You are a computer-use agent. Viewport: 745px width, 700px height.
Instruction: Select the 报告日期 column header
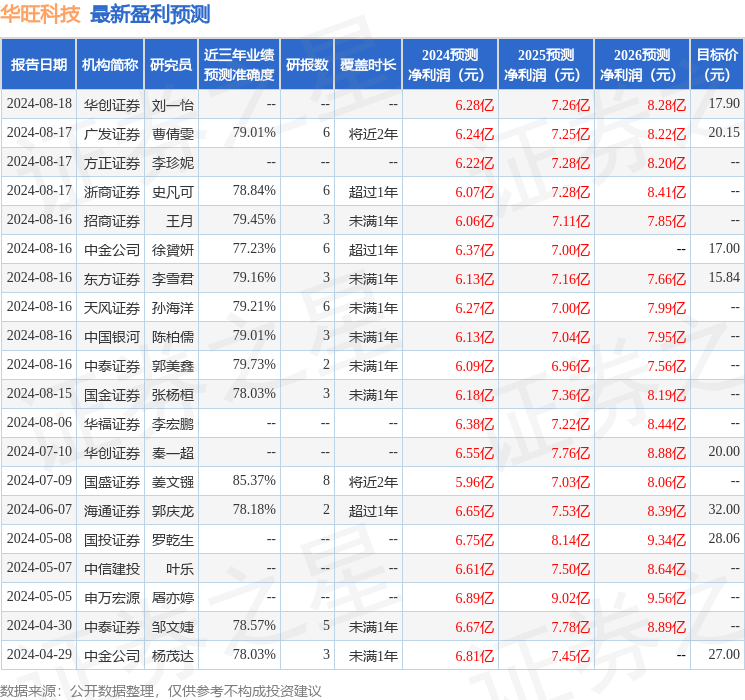click(x=38, y=65)
